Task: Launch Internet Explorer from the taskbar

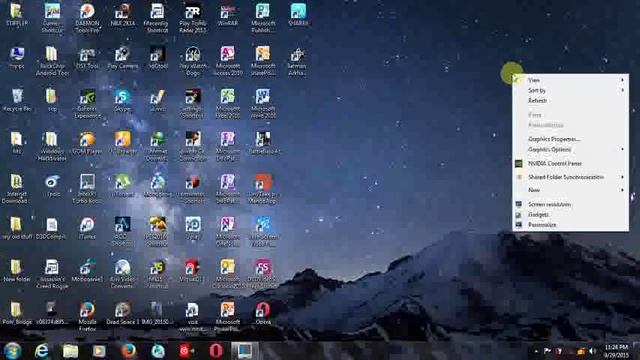Action: coord(41,351)
